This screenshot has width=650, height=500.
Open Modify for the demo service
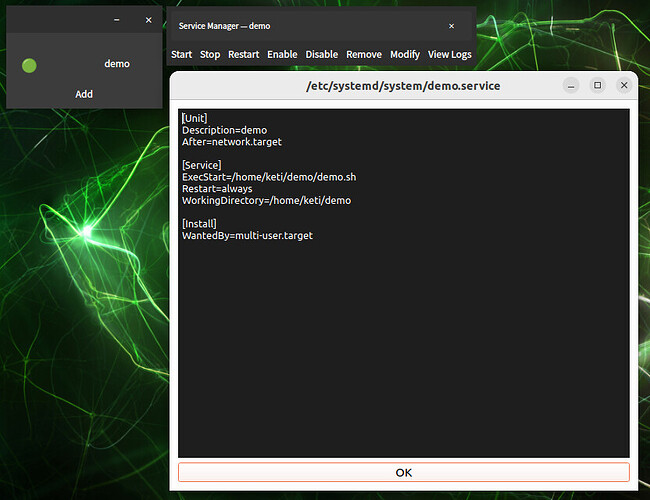pos(405,55)
